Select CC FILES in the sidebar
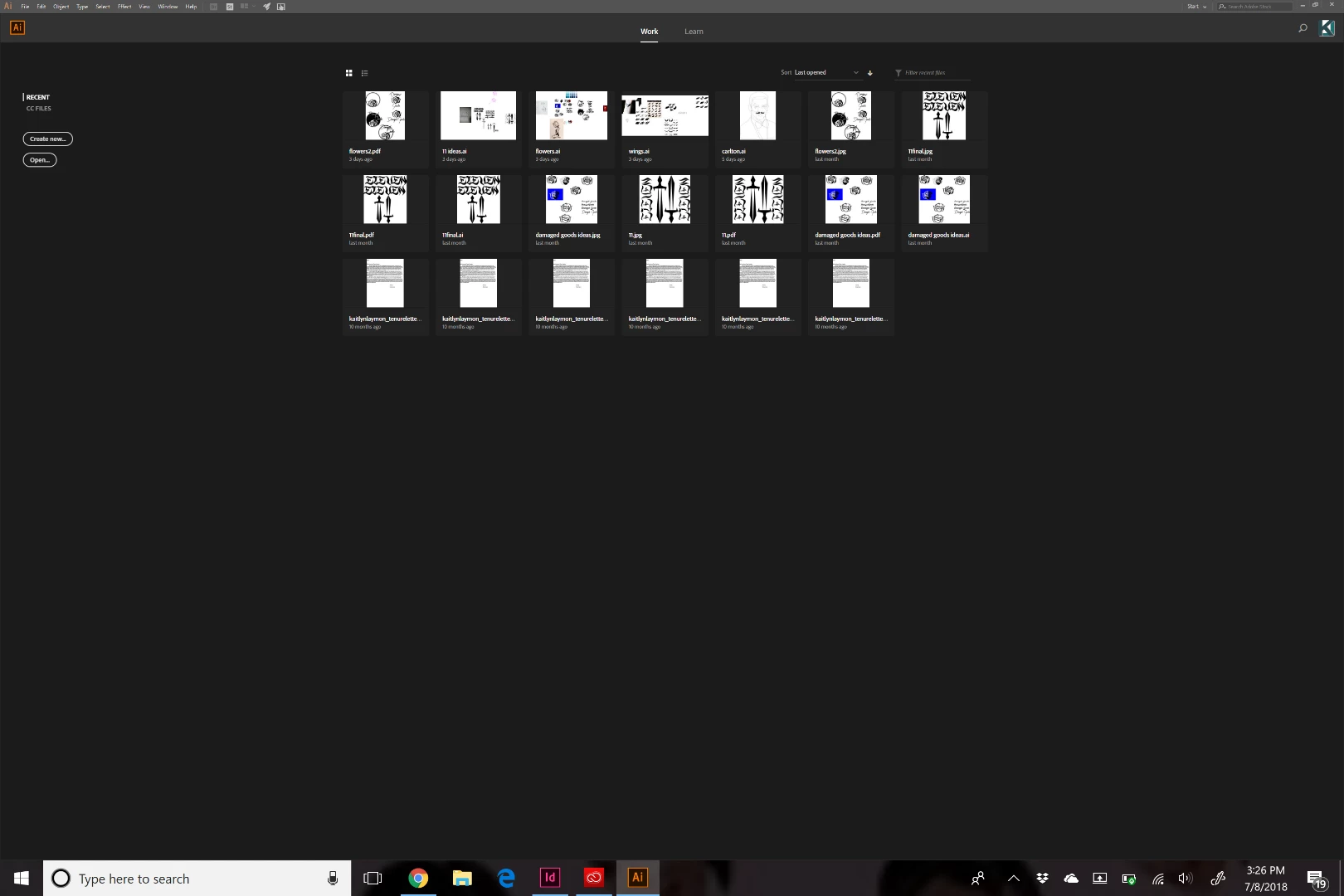This screenshot has height=896, width=1344. [x=38, y=109]
